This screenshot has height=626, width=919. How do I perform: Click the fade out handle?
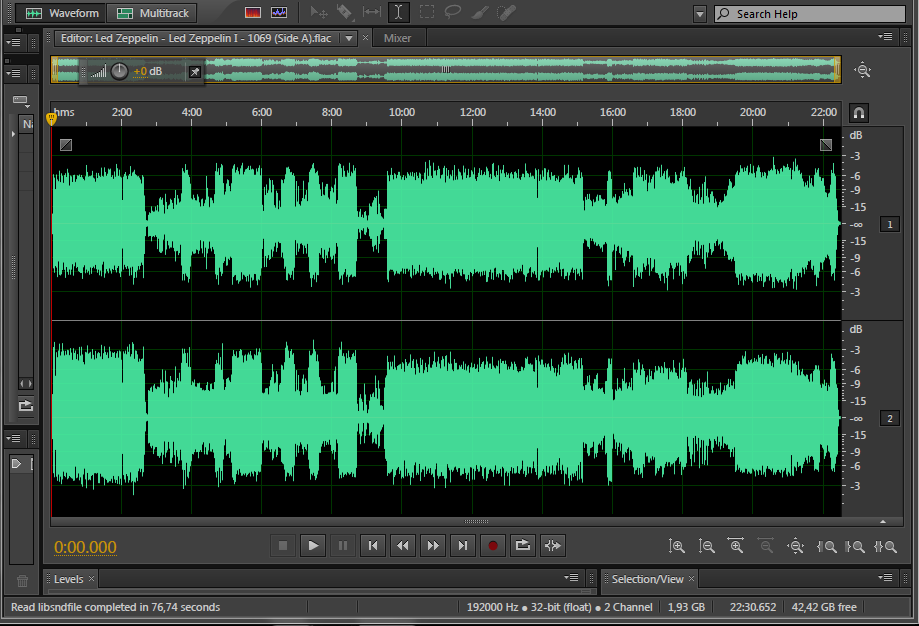826,145
